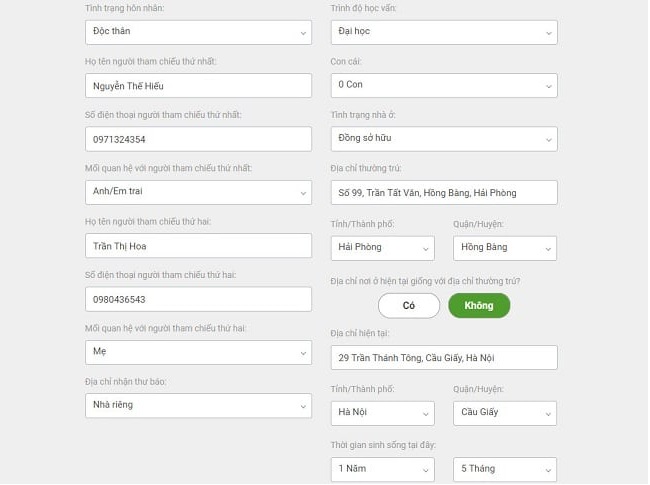Click the first reference name field
650x485 pixels.
tap(197, 86)
